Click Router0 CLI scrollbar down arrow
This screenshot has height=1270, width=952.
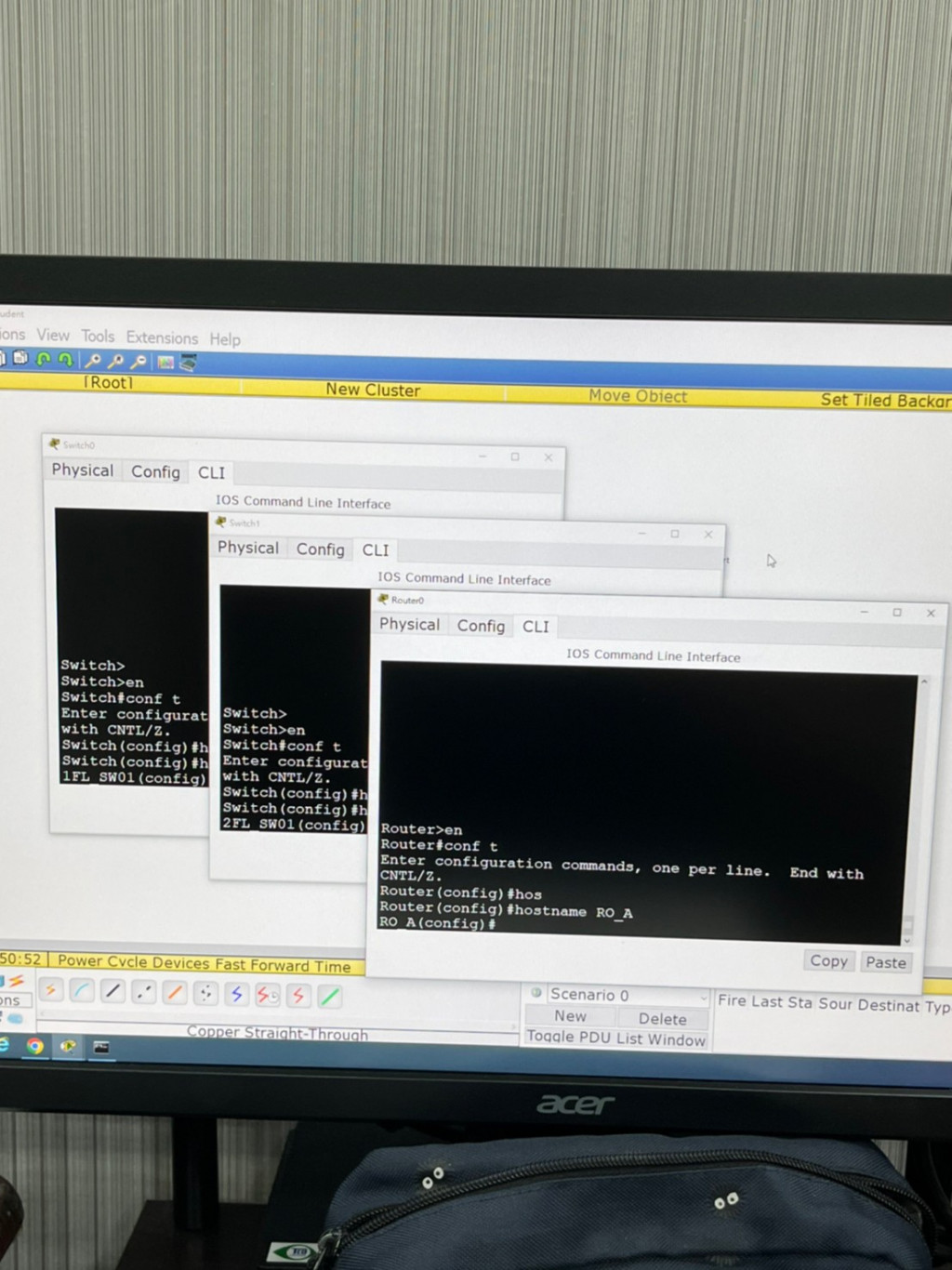click(x=908, y=941)
